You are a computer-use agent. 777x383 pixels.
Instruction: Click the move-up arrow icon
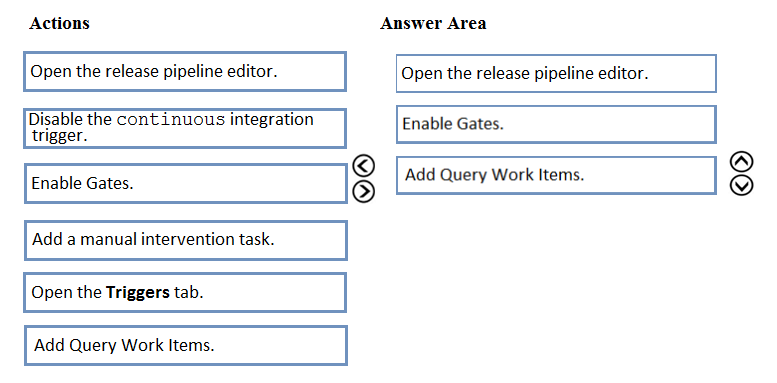(742, 162)
